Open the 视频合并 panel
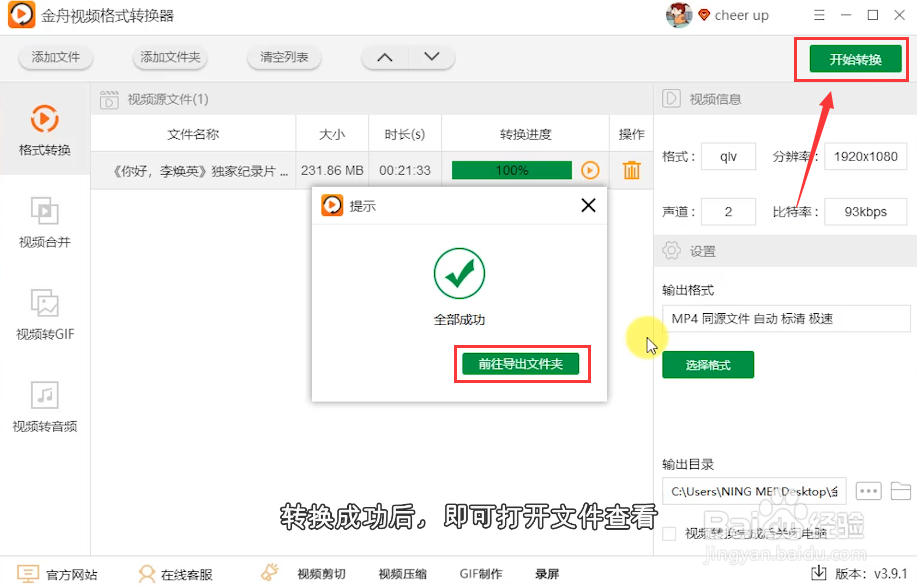 point(44,225)
